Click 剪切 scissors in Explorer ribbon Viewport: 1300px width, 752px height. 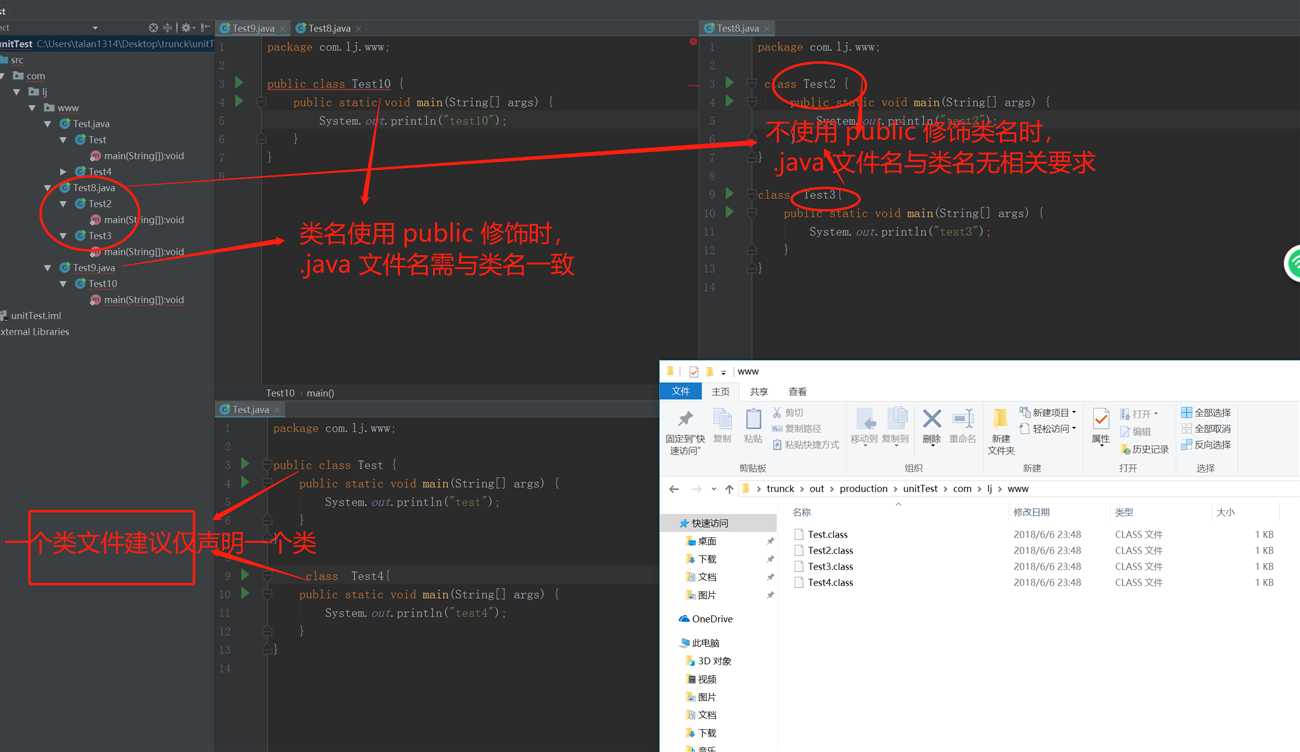(789, 413)
